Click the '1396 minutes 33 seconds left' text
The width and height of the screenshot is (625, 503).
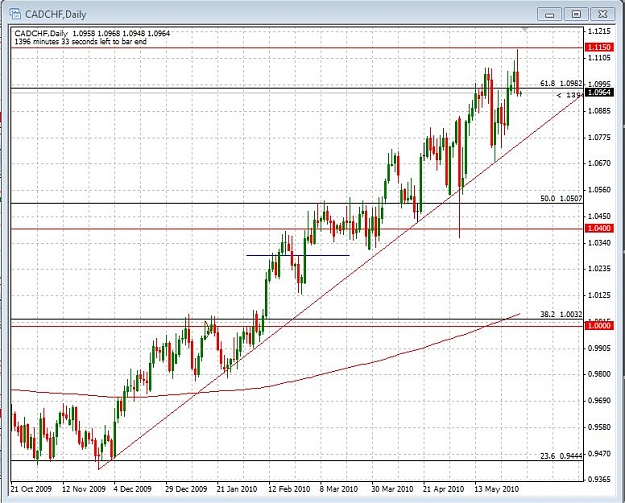click(x=81, y=41)
